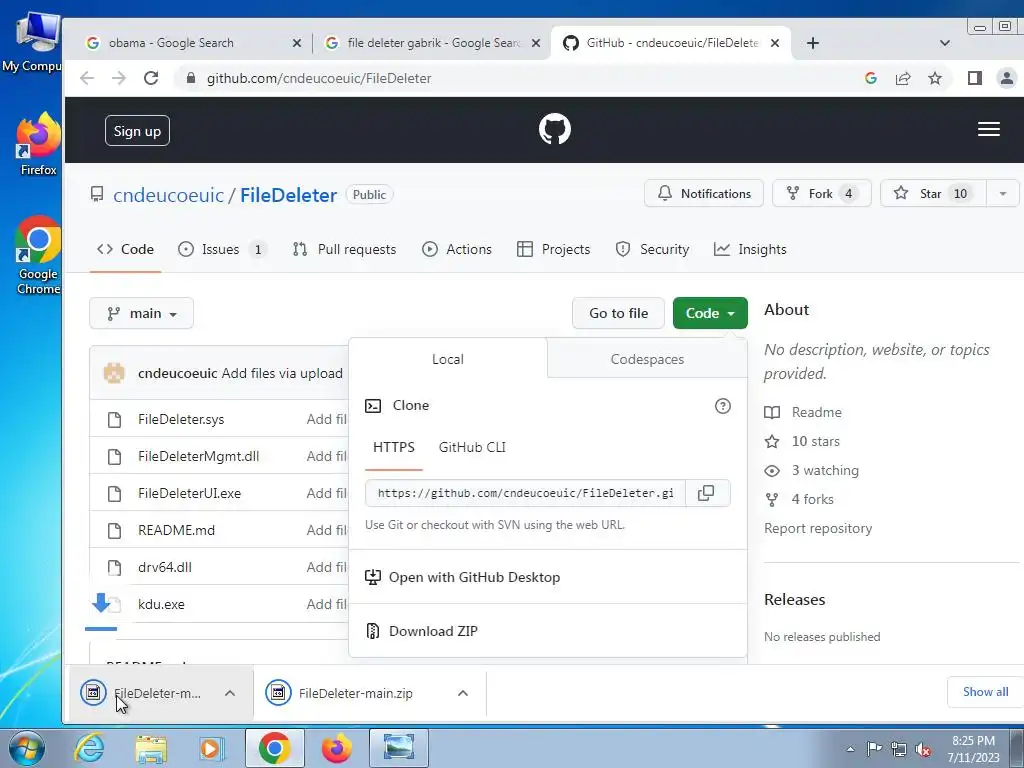Launch Internet Explorer from the taskbar
The height and width of the screenshot is (768, 1024).
coord(89,748)
